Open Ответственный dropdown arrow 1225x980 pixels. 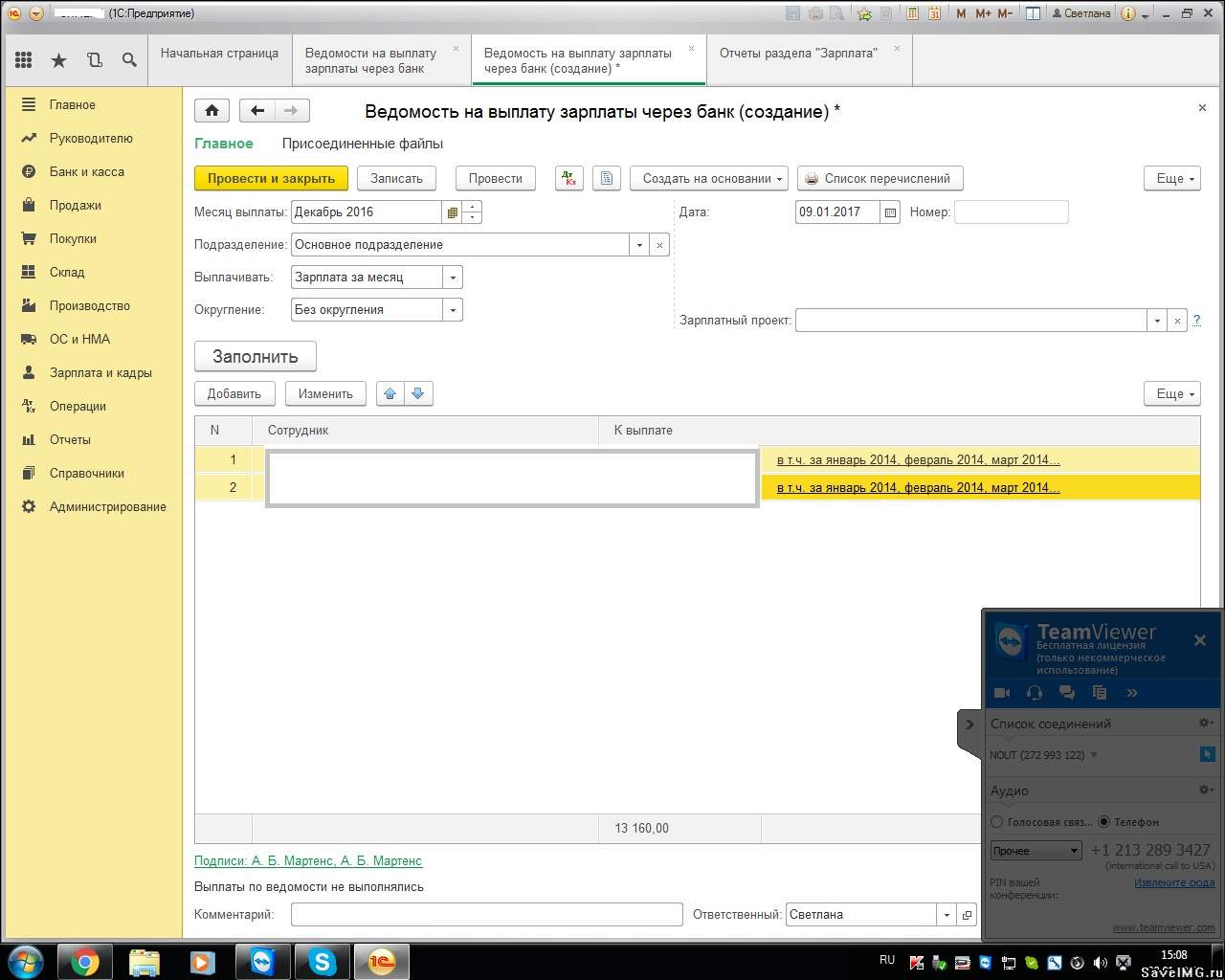tap(947, 915)
